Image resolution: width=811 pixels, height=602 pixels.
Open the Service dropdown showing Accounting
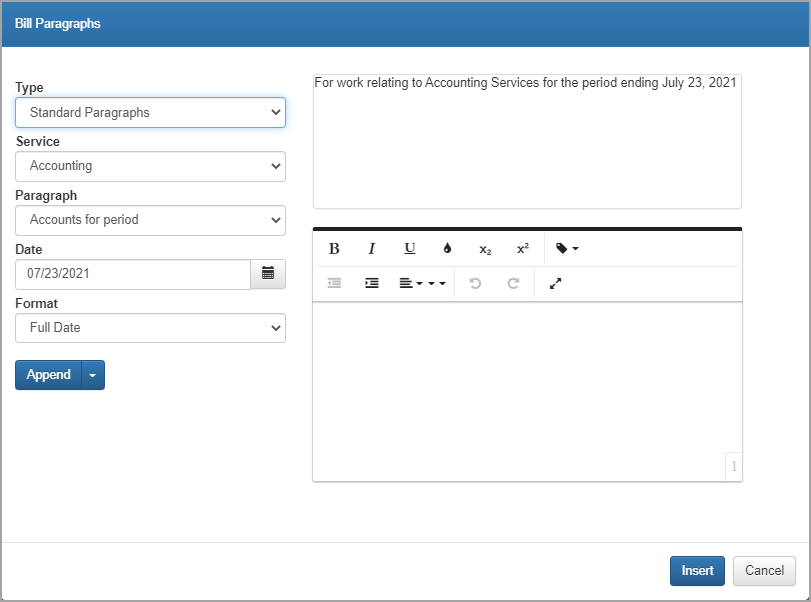[151, 166]
